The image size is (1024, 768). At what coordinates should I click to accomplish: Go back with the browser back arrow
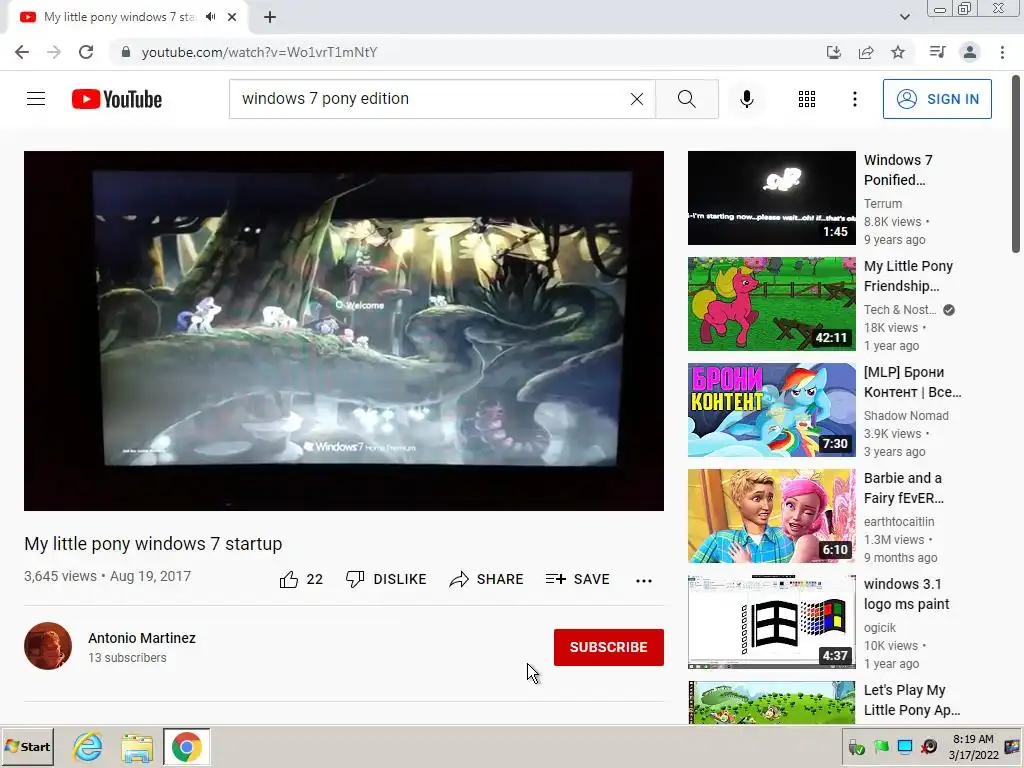coord(22,52)
